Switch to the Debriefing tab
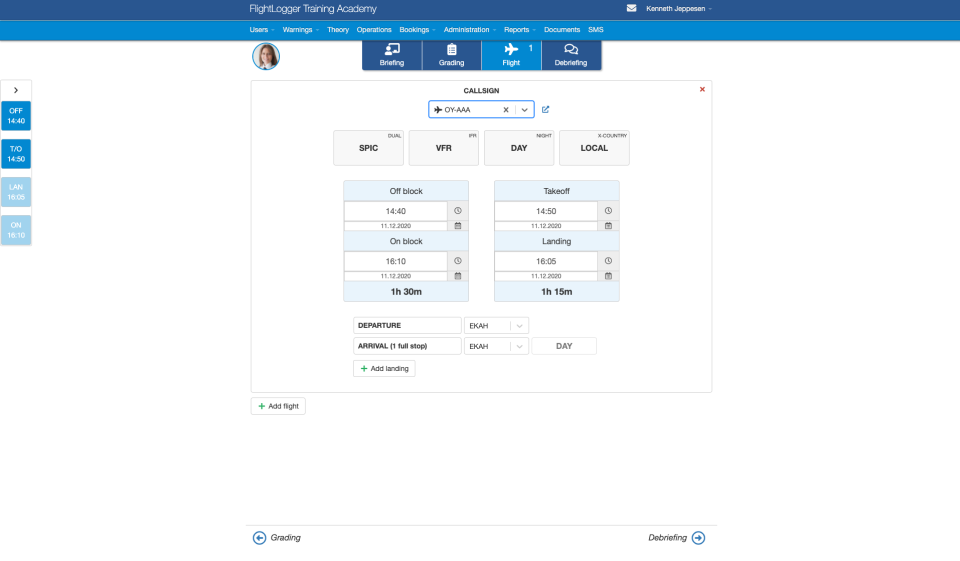 (x=571, y=55)
